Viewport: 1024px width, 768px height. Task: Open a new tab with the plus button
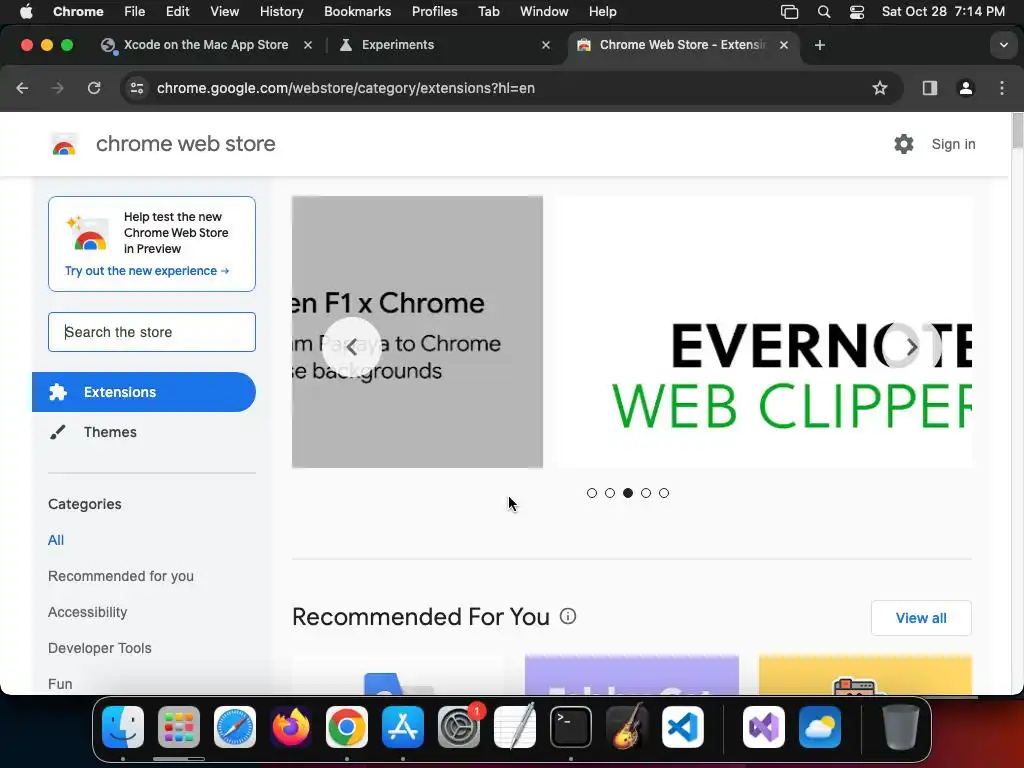(x=820, y=45)
